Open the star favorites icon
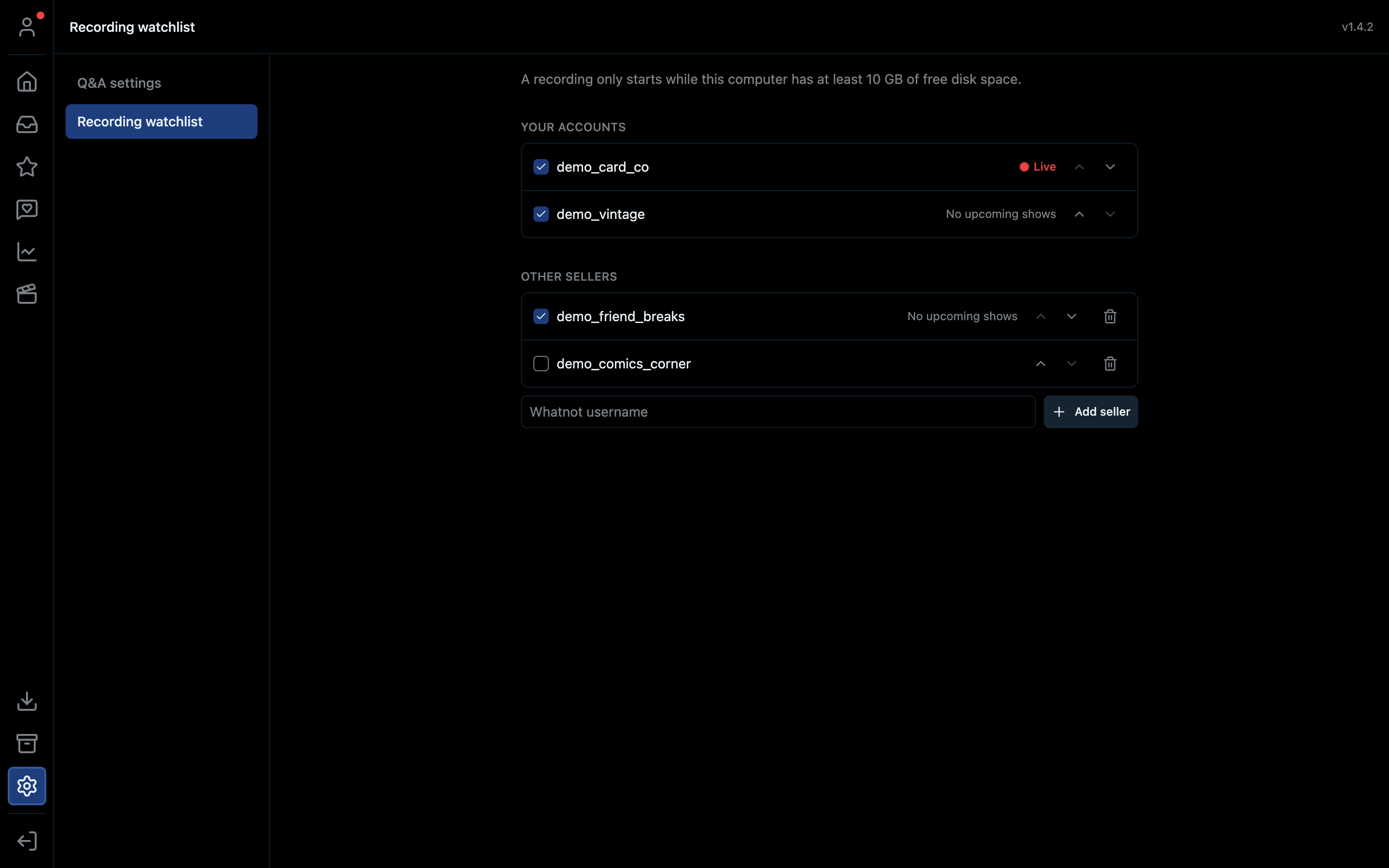The width and height of the screenshot is (1389, 868). pos(27,167)
